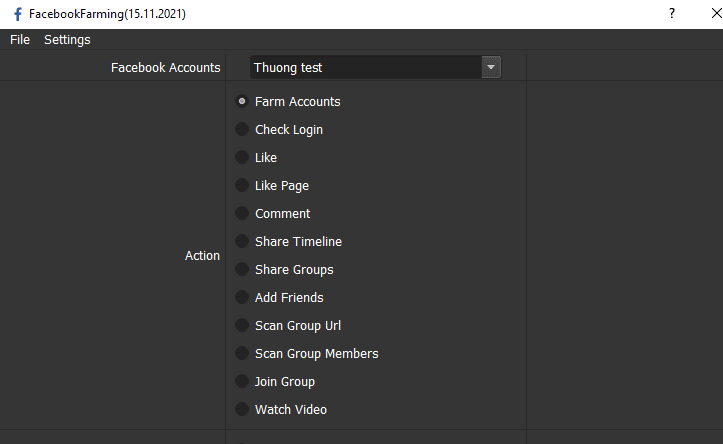Choose the Like action radio button
Screen dimensions: 723x444
coord(242,157)
